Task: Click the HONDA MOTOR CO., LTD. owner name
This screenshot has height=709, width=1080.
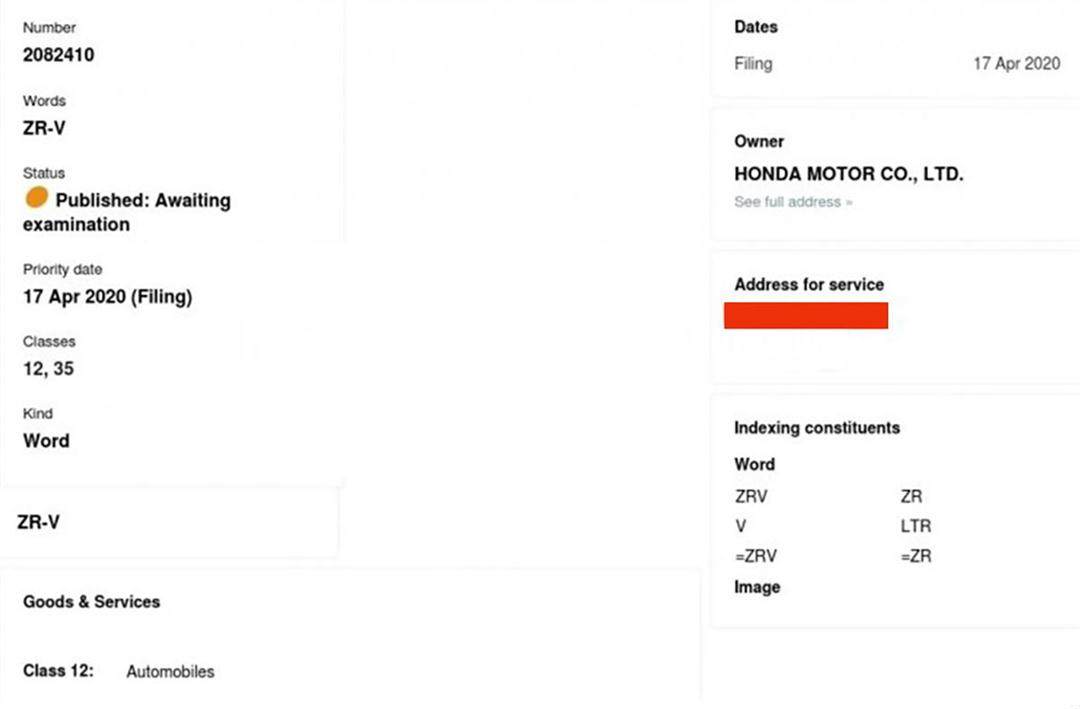Action: (849, 174)
